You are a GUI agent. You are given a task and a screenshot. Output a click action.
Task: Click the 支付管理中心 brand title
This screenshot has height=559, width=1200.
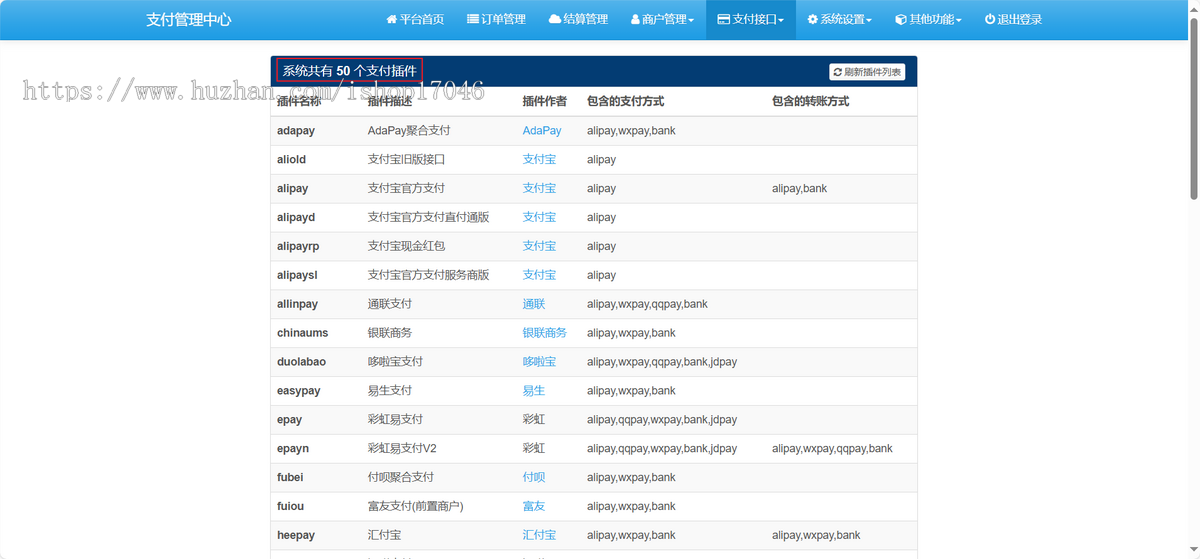click(188, 20)
